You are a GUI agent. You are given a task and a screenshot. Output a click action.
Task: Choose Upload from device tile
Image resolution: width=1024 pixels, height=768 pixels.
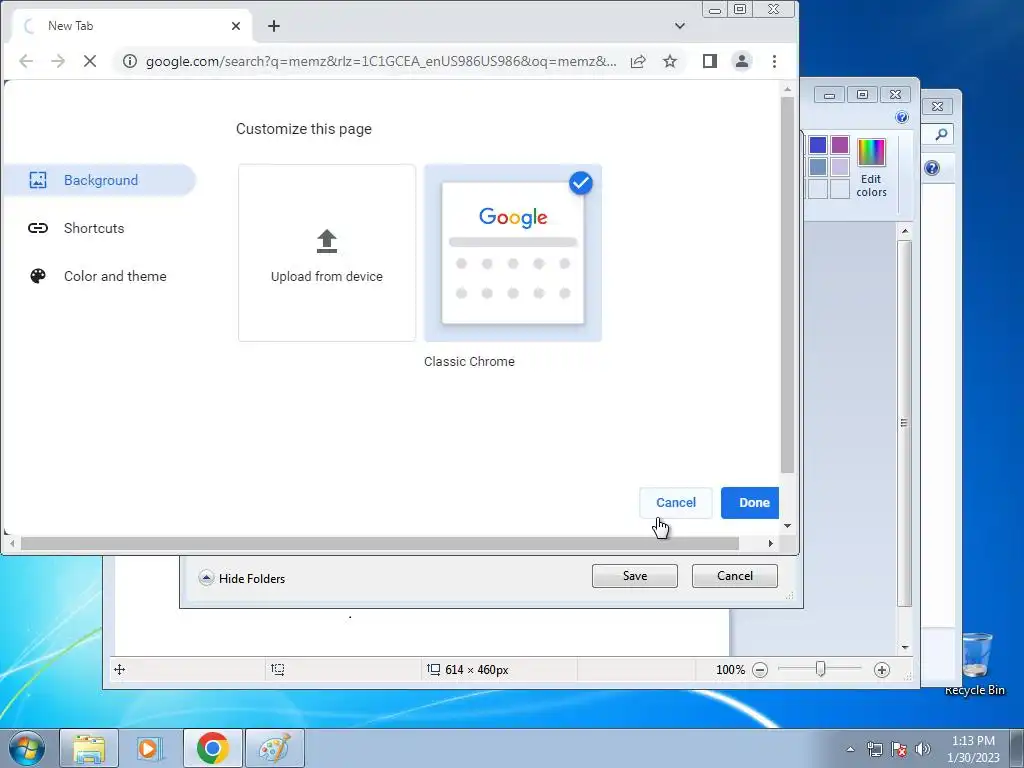click(327, 253)
